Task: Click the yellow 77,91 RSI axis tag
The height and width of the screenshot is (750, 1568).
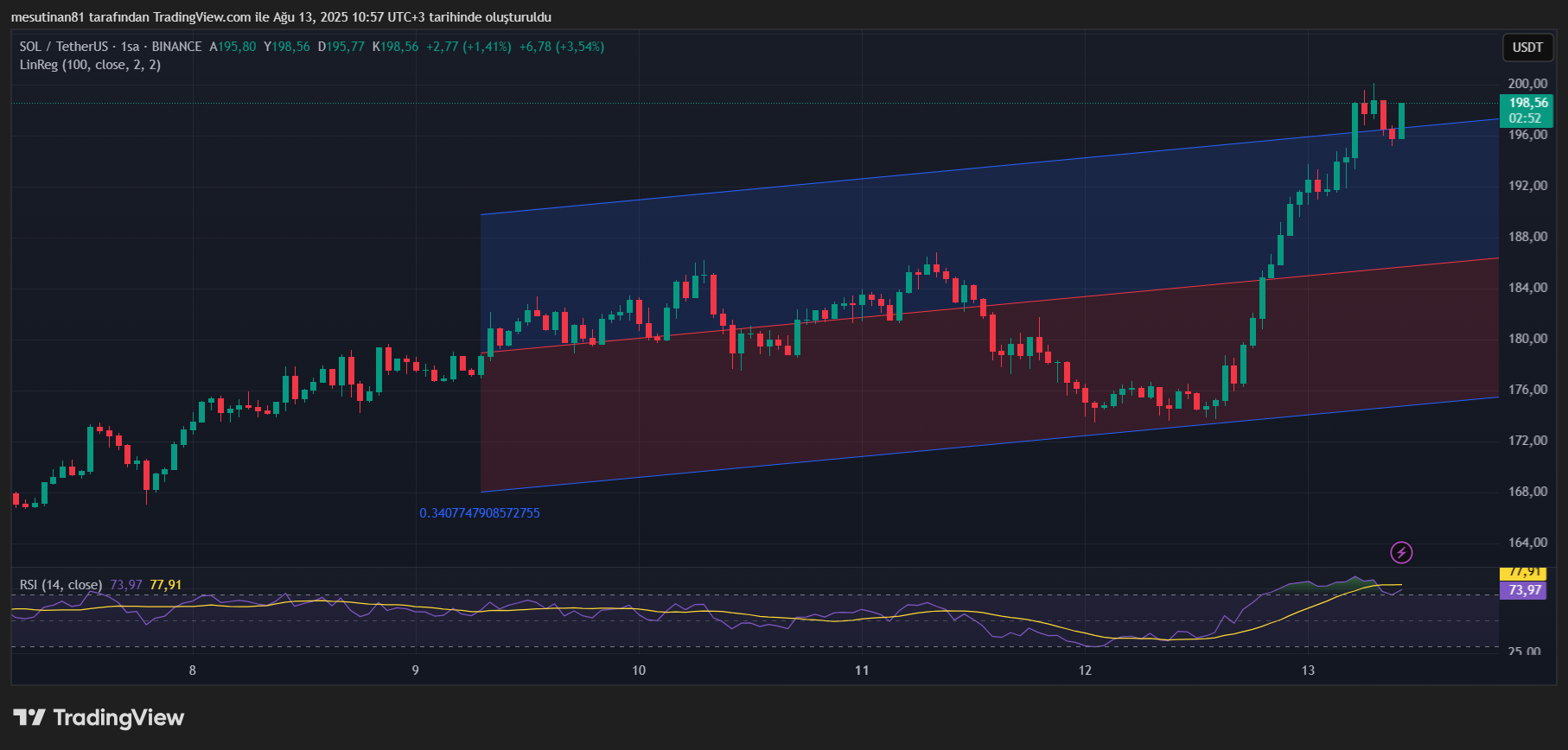Action: click(x=1524, y=573)
